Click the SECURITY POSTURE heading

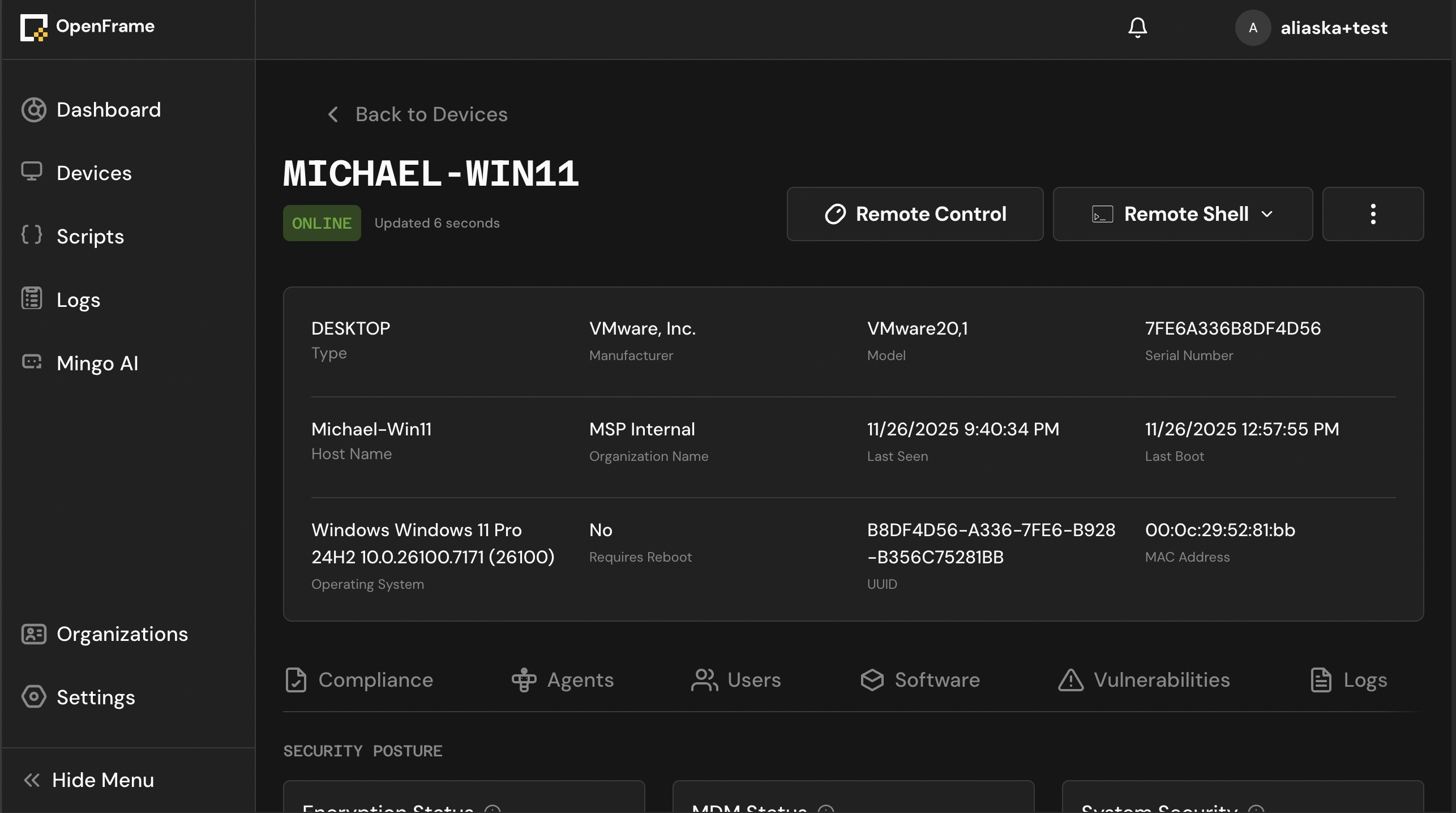[363, 751]
